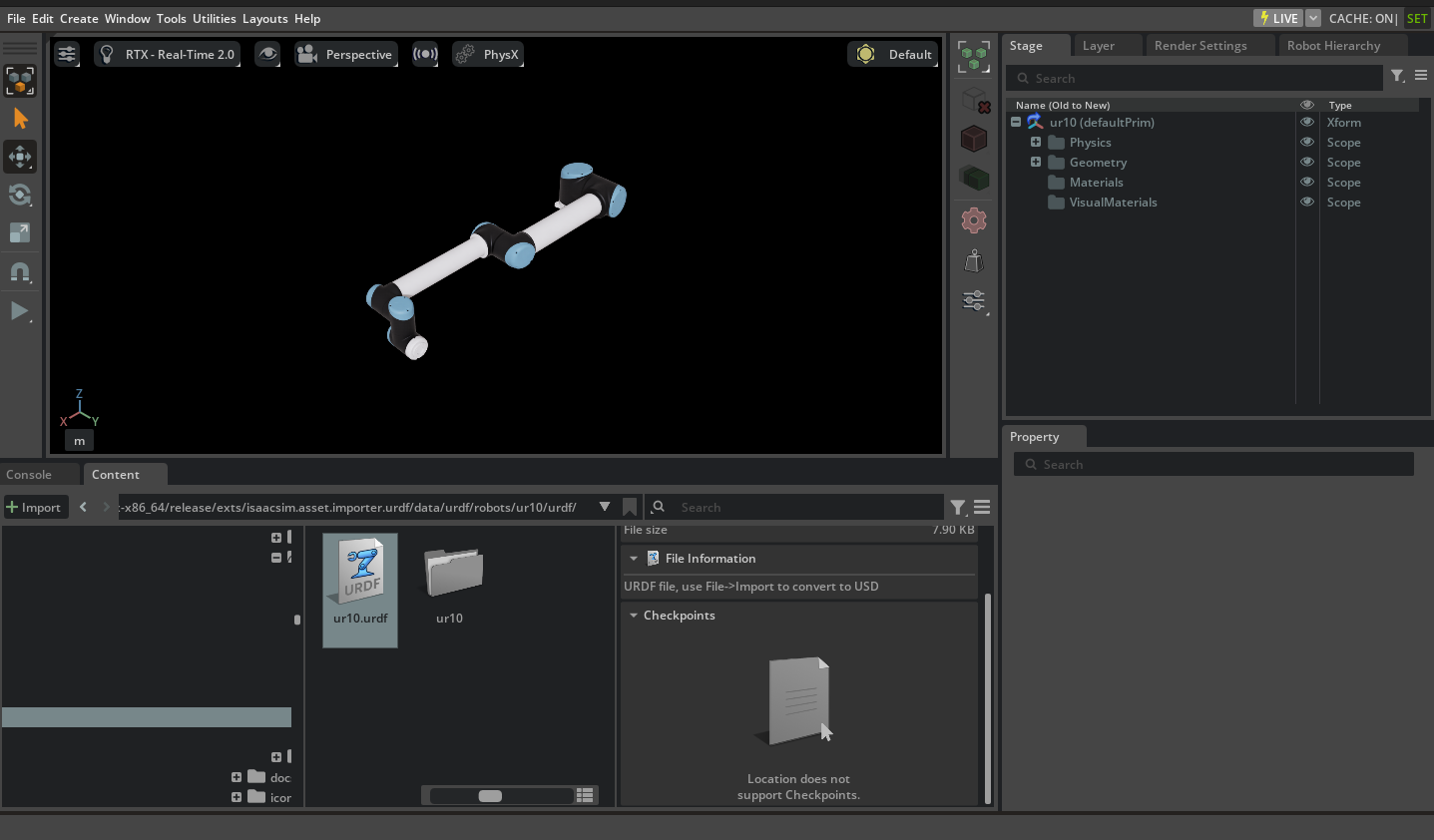Select the Scale tool in left toolbar
The height and width of the screenshot is (840, 1434).
(x=20, y=232)
